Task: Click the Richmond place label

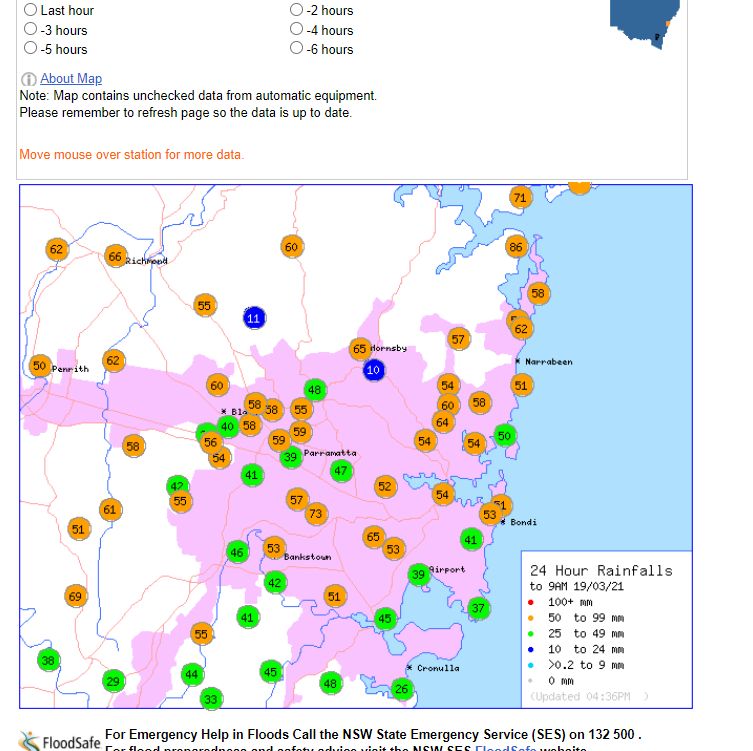Action: coord(146,261)
